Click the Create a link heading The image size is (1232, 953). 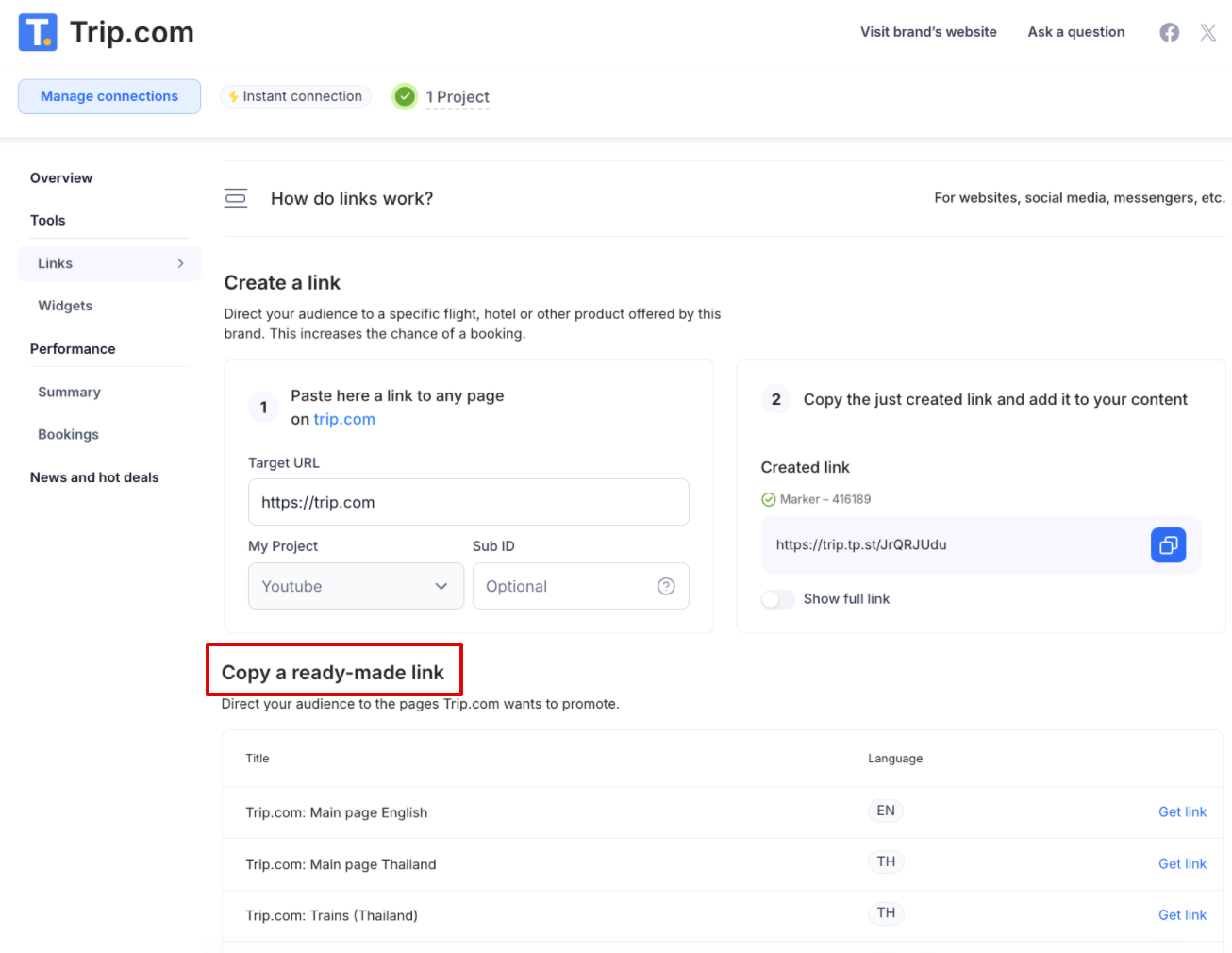[x=282, y=282]
